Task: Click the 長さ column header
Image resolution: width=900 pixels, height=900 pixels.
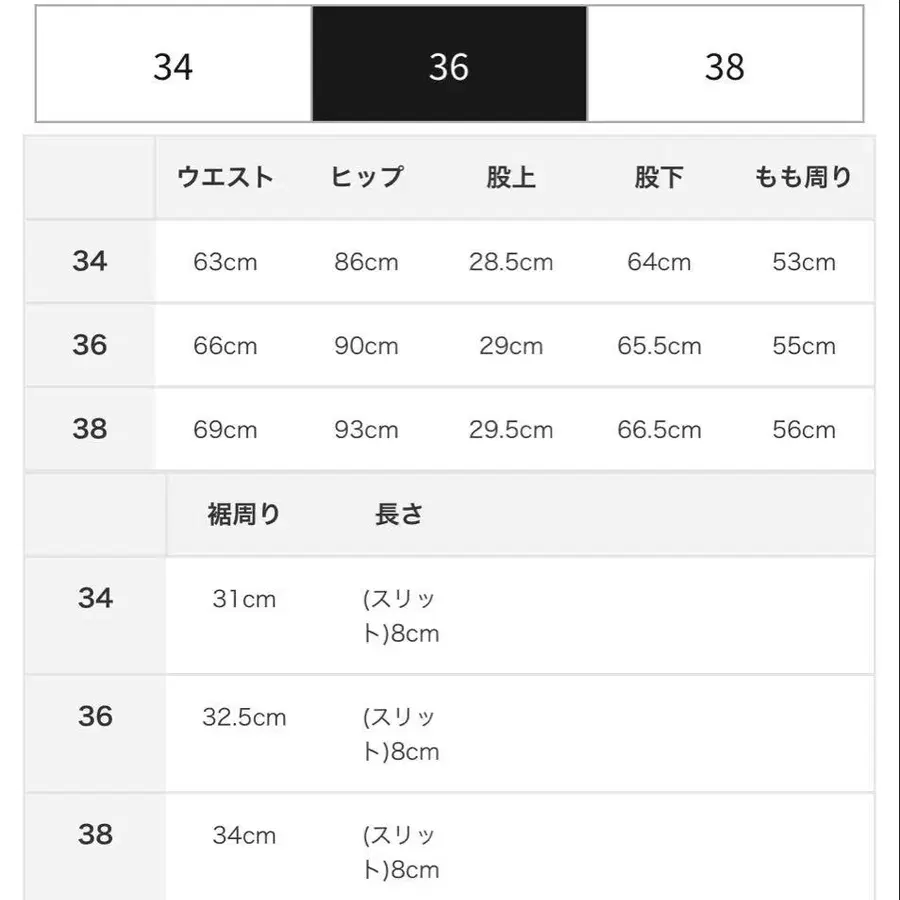Action: click(399, 513)
